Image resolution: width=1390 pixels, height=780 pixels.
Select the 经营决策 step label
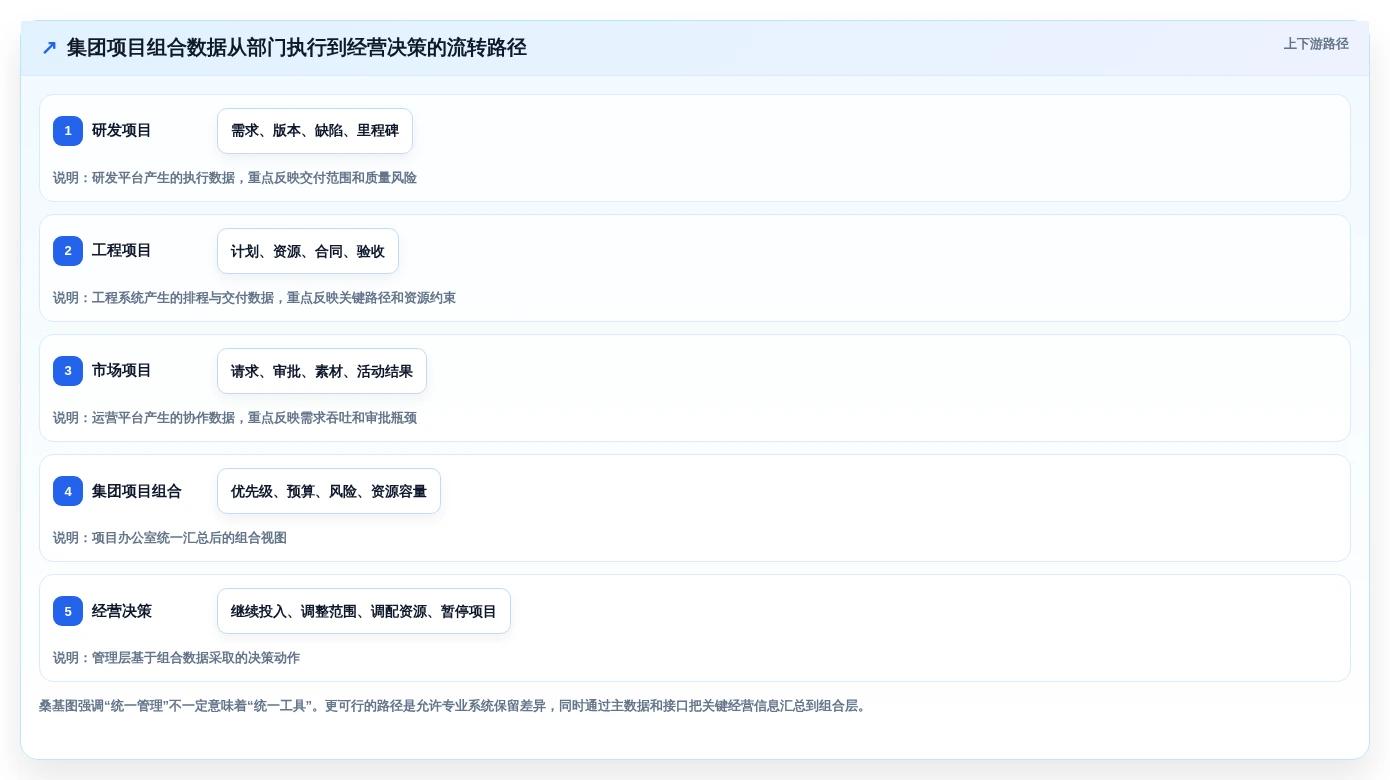pyautogui.click(x=122, y=611)
